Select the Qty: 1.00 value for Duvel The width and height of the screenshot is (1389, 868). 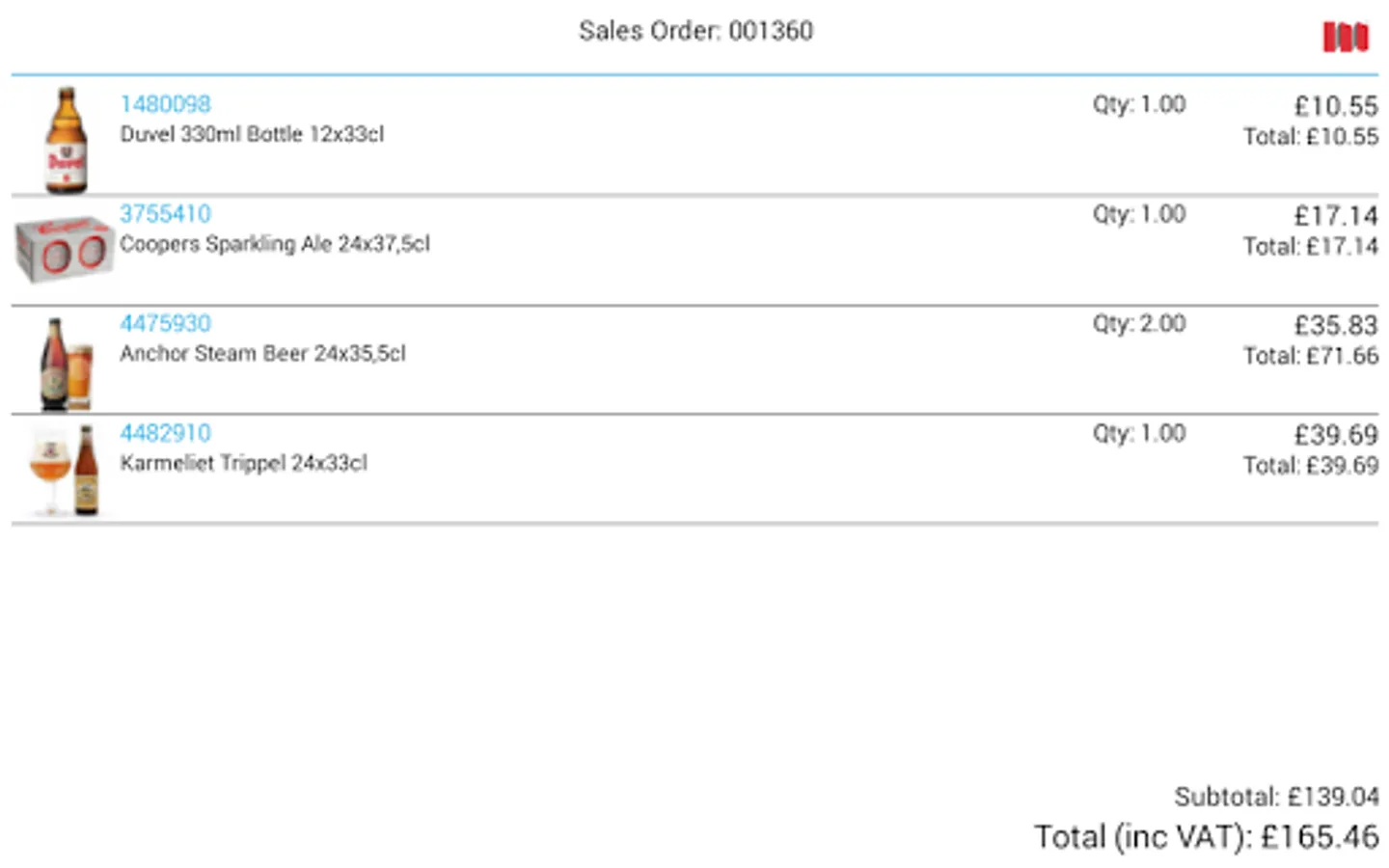pyautogui.click(x=1138, y=104)
